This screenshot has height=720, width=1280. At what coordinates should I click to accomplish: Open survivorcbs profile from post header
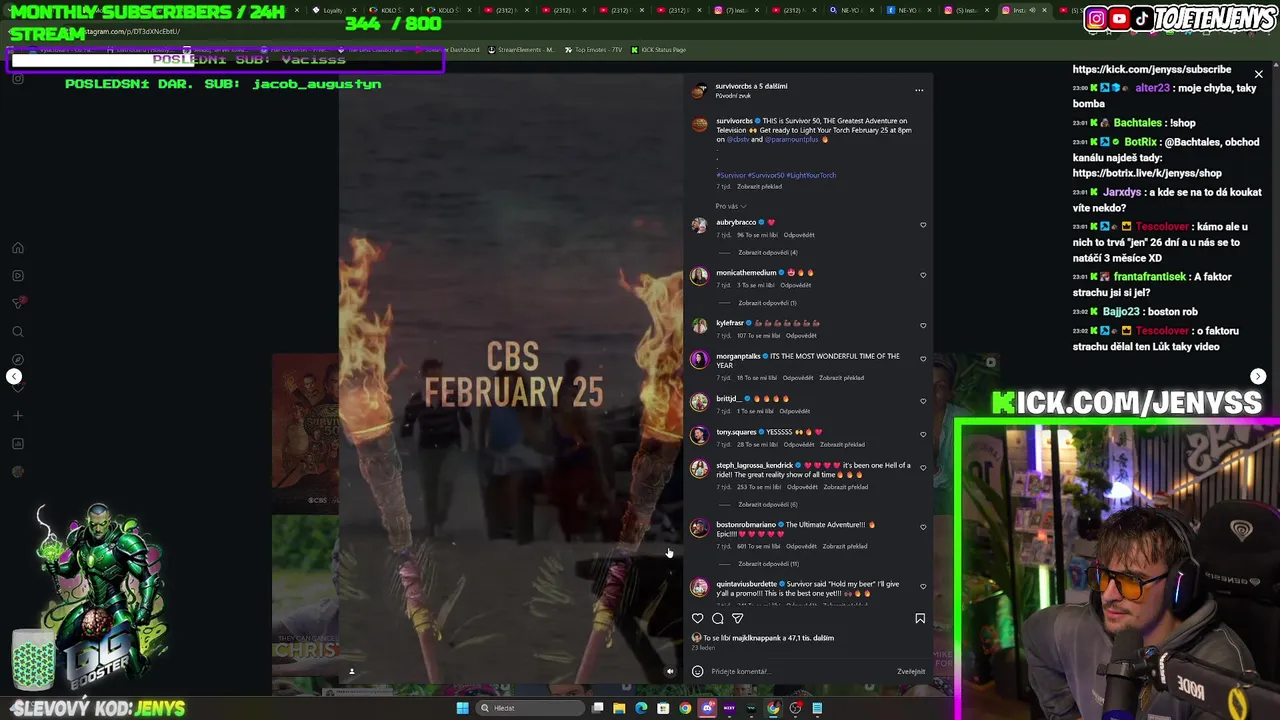(733, 86)
